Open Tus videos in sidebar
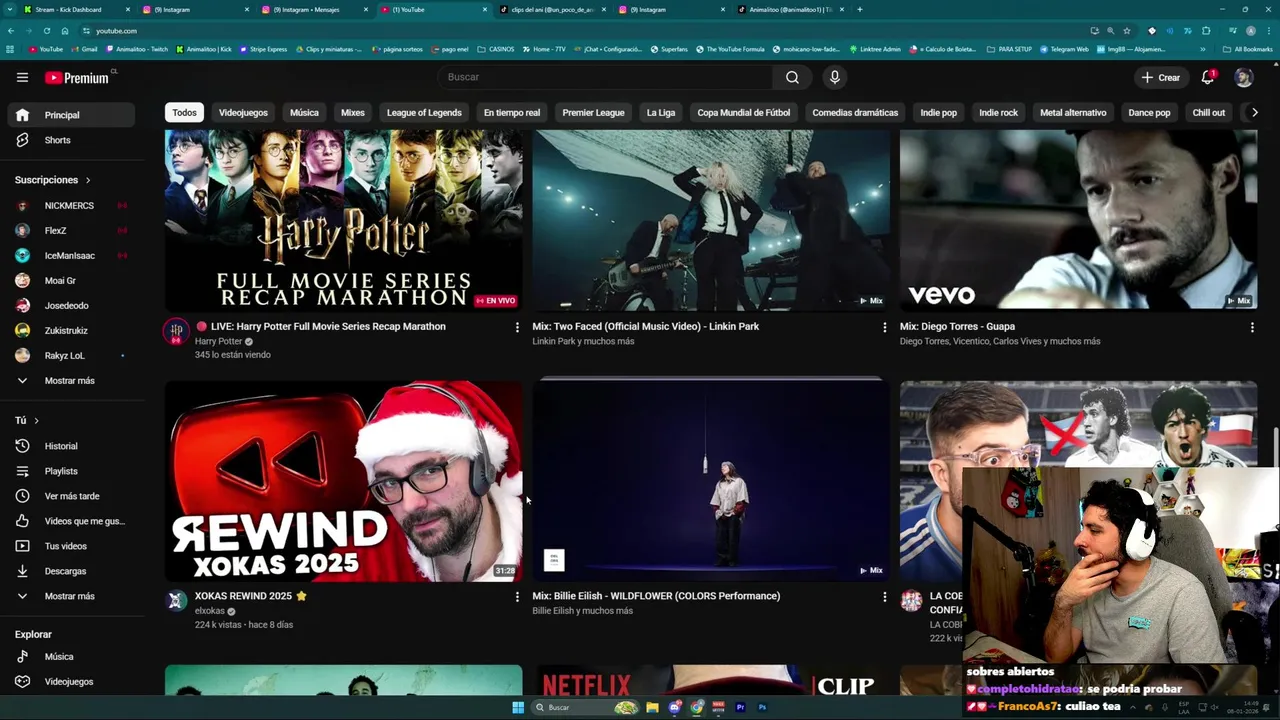Viewport: 1280px width, 720px height. coord(70,546)
